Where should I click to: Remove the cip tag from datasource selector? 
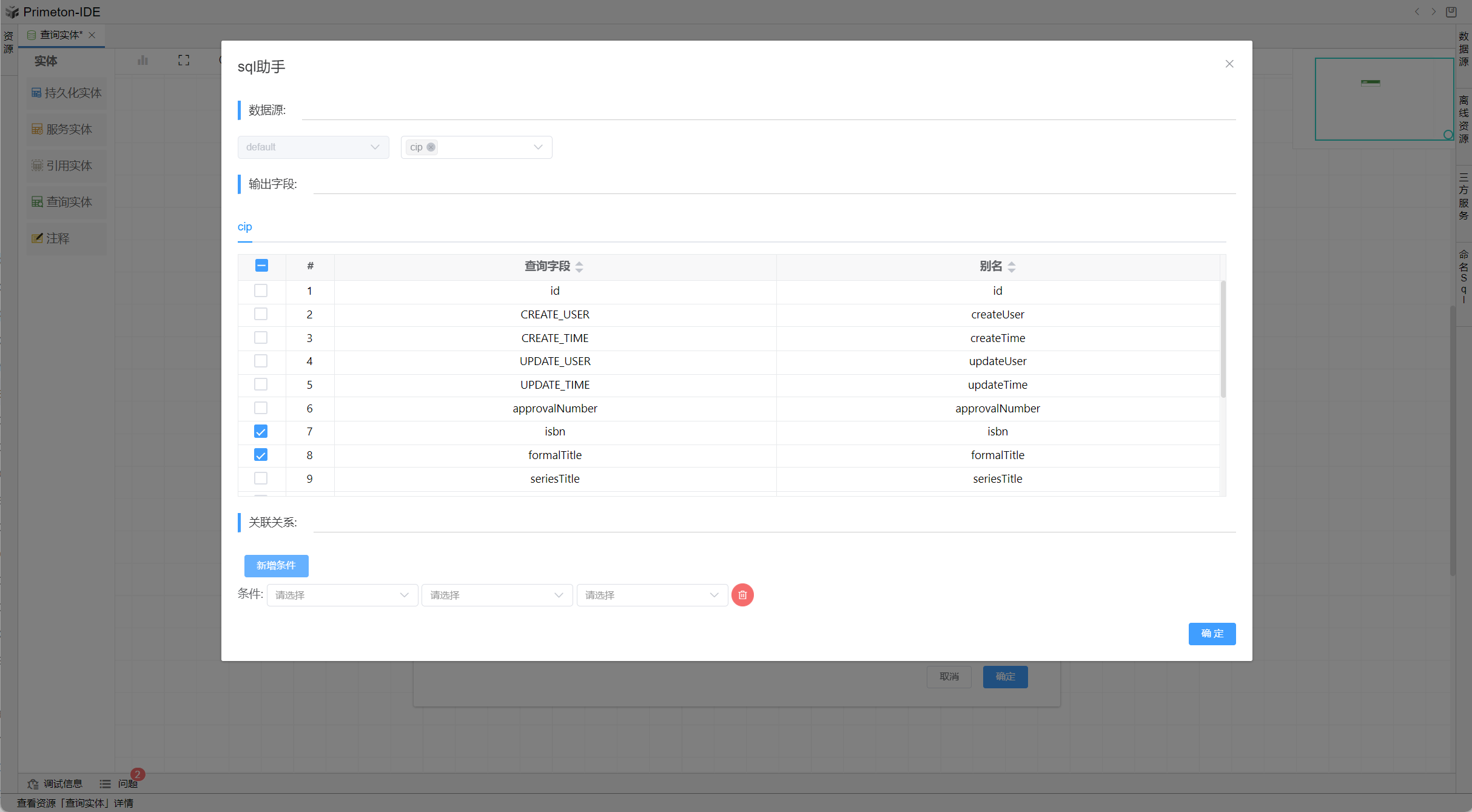(x=431, y=147)
